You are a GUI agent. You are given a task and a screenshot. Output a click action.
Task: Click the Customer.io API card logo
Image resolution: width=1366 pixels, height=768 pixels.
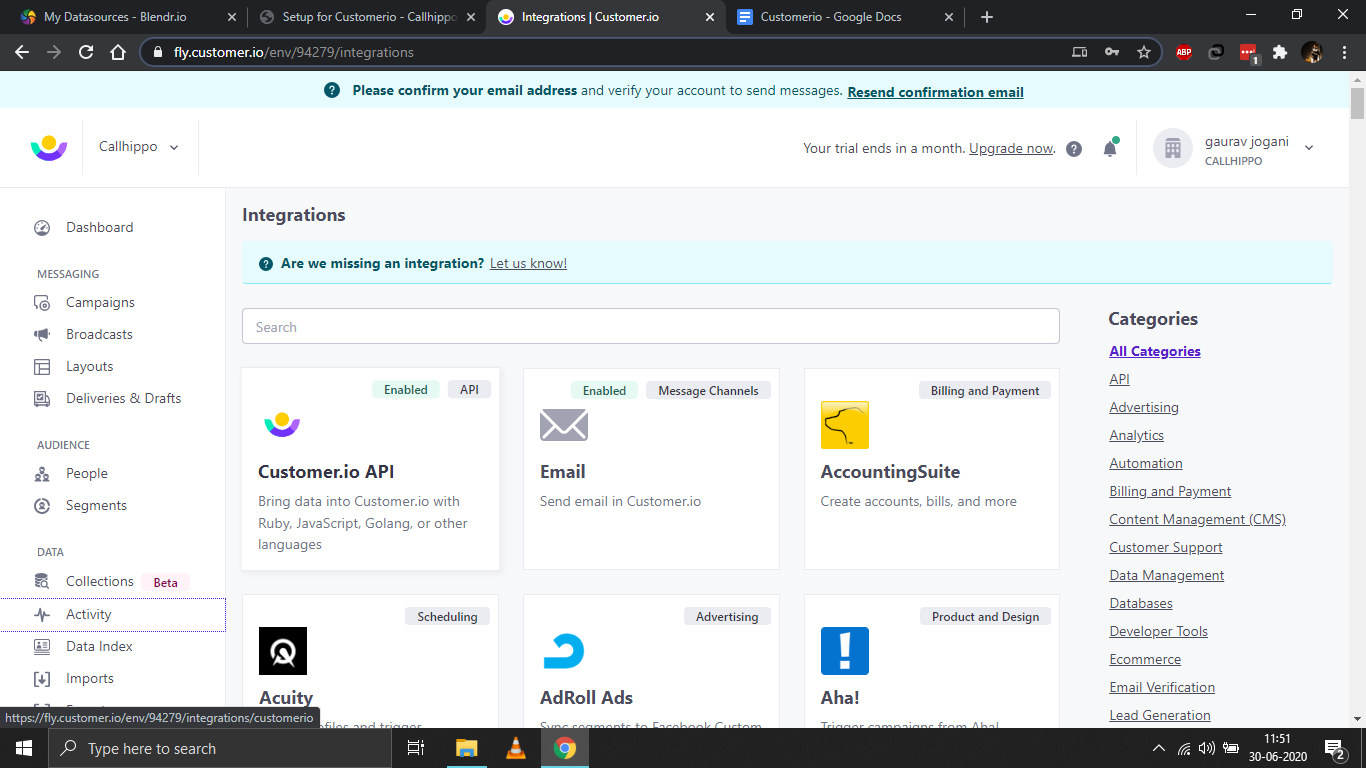pyautogui.click(x=282, y=425)
